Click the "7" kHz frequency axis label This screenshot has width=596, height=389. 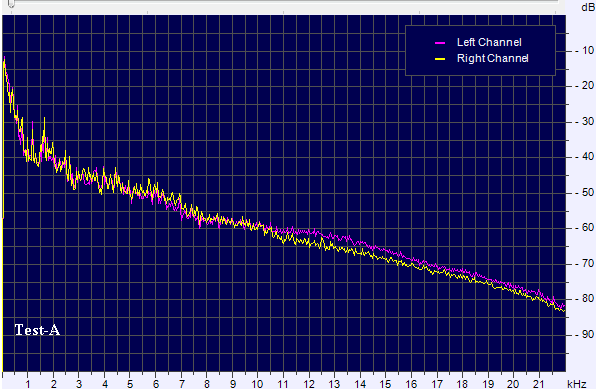click(182, 384)
